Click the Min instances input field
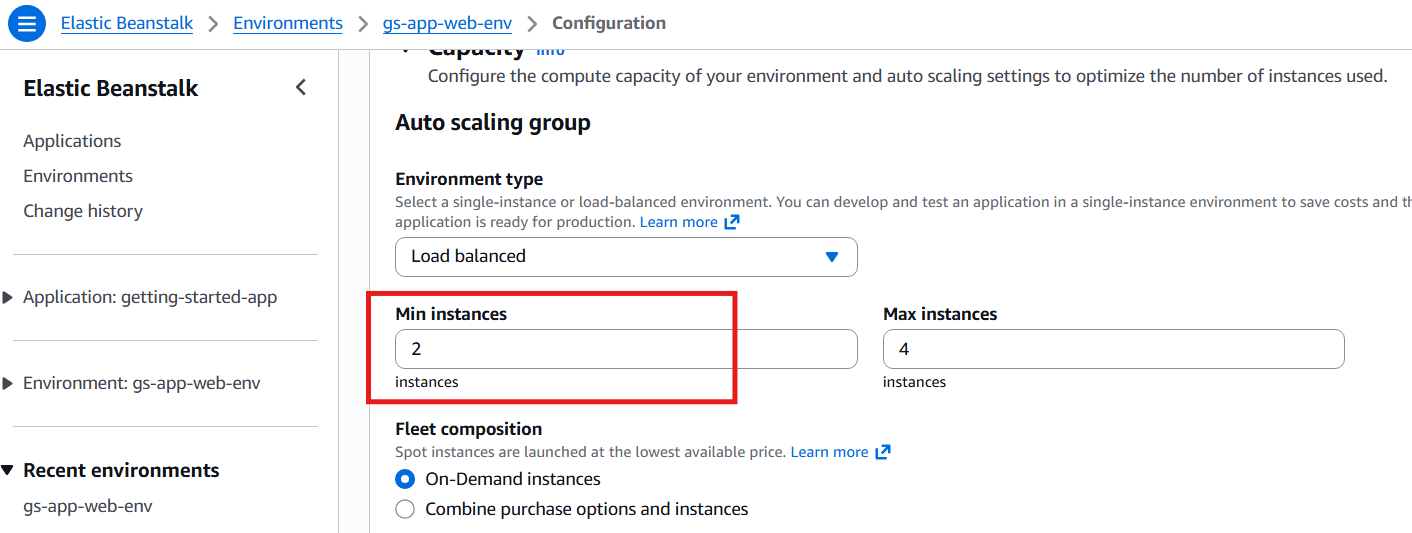 click(x=625, y=349)
